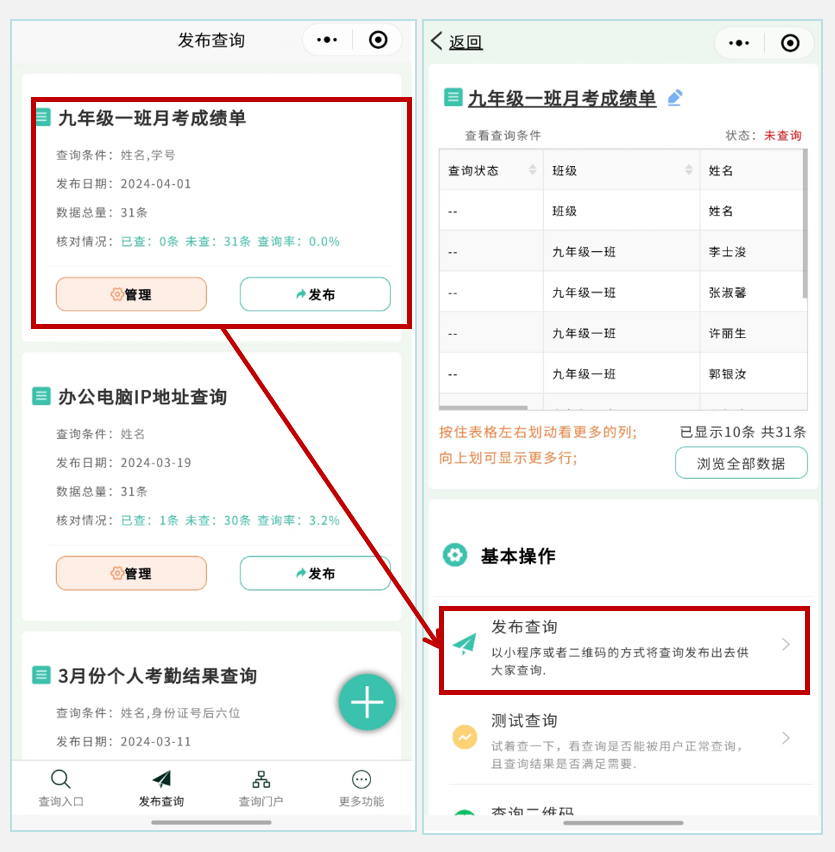Switch to the 更多功能 tab
The image size is (835, 852).
[361, 788]
